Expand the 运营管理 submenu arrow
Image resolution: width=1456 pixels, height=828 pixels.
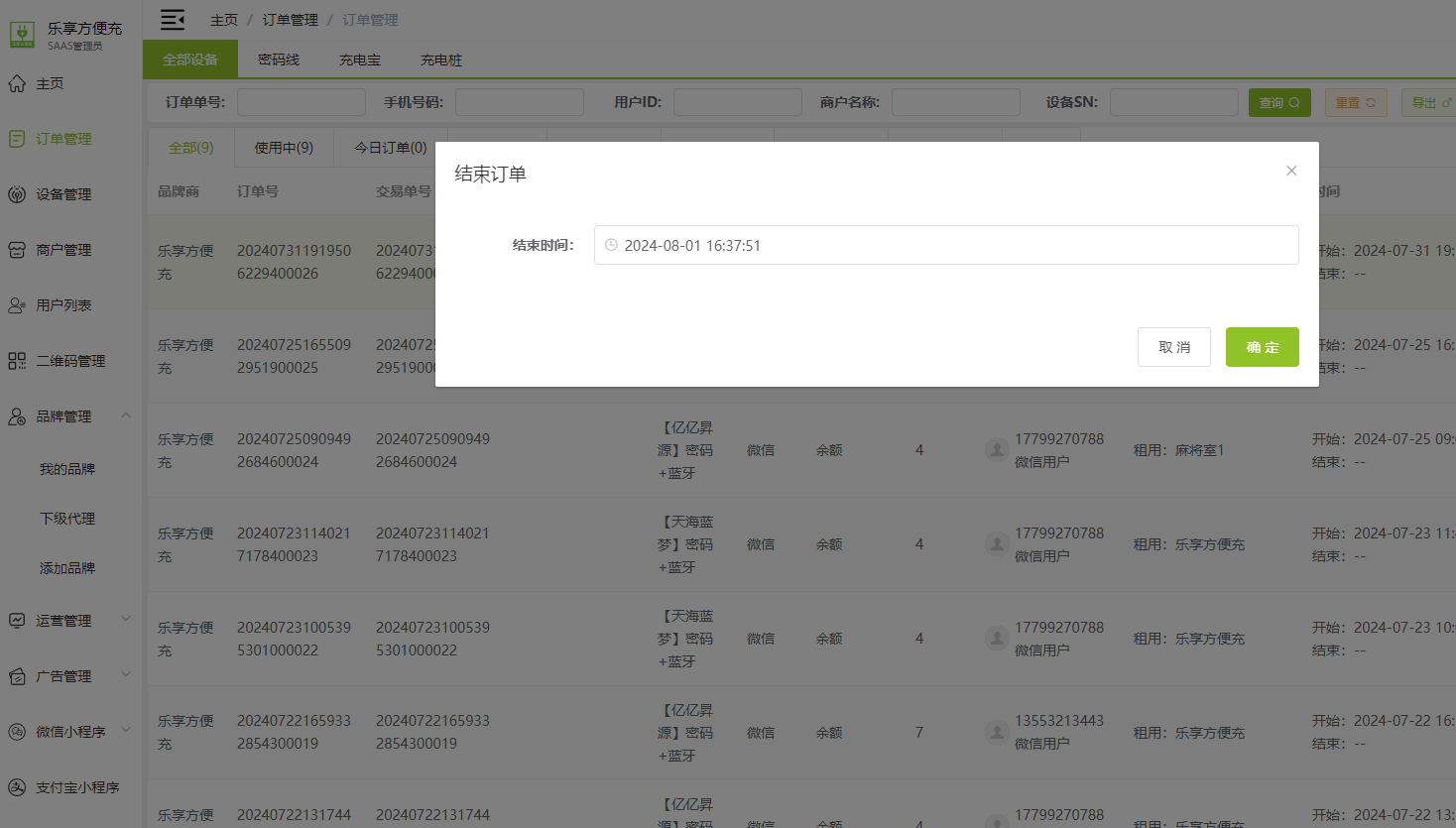coord(126,620)
